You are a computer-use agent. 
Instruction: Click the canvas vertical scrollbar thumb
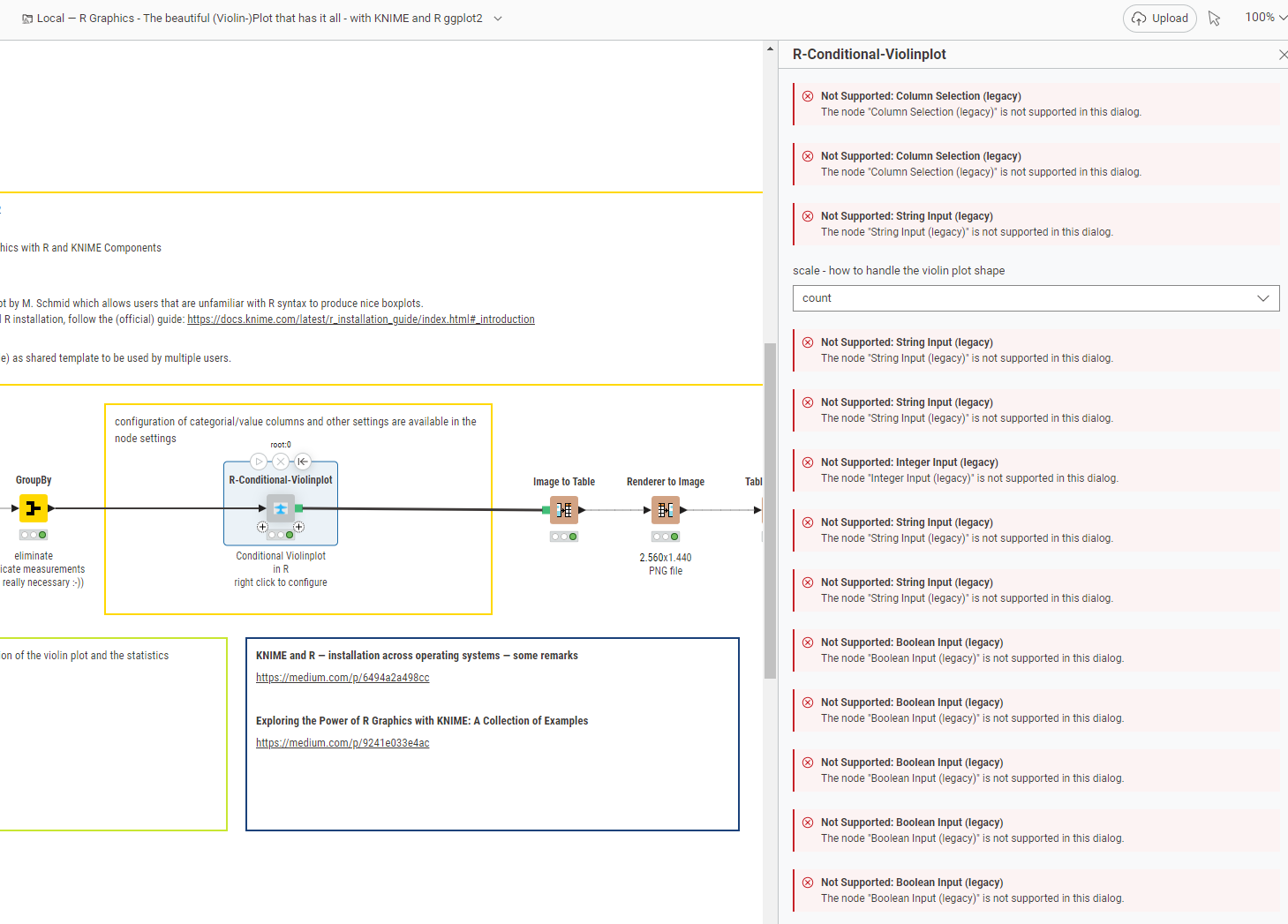point(770,510)
